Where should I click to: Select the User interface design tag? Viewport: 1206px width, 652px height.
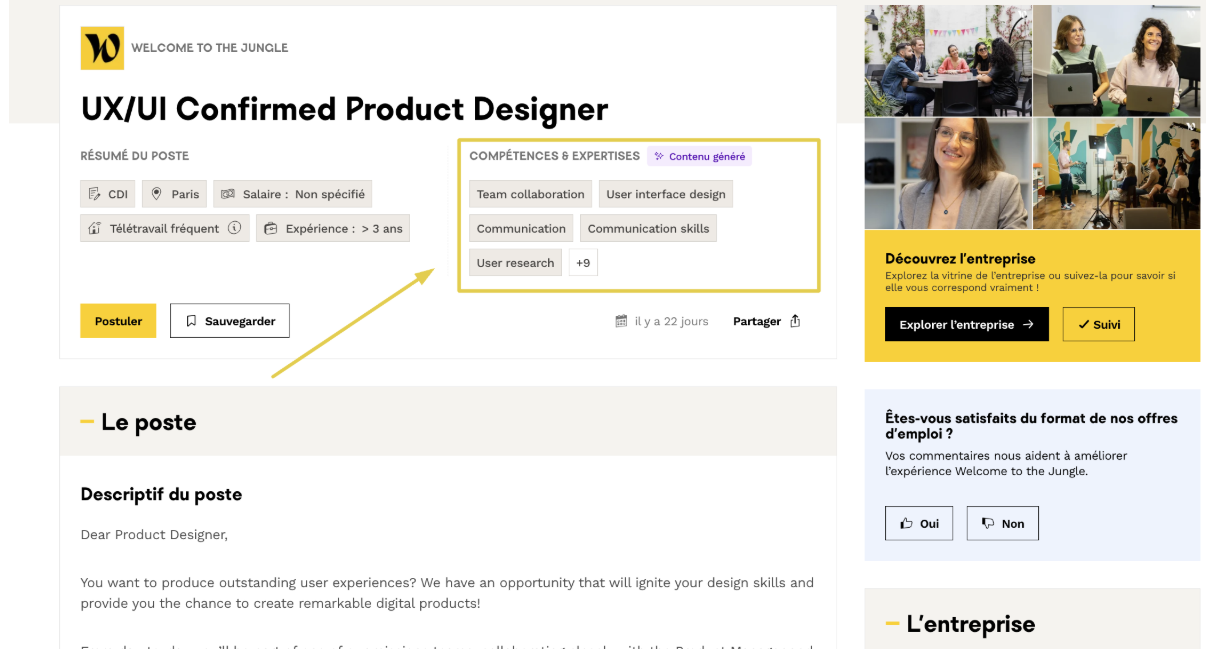(x=665, y=194)
